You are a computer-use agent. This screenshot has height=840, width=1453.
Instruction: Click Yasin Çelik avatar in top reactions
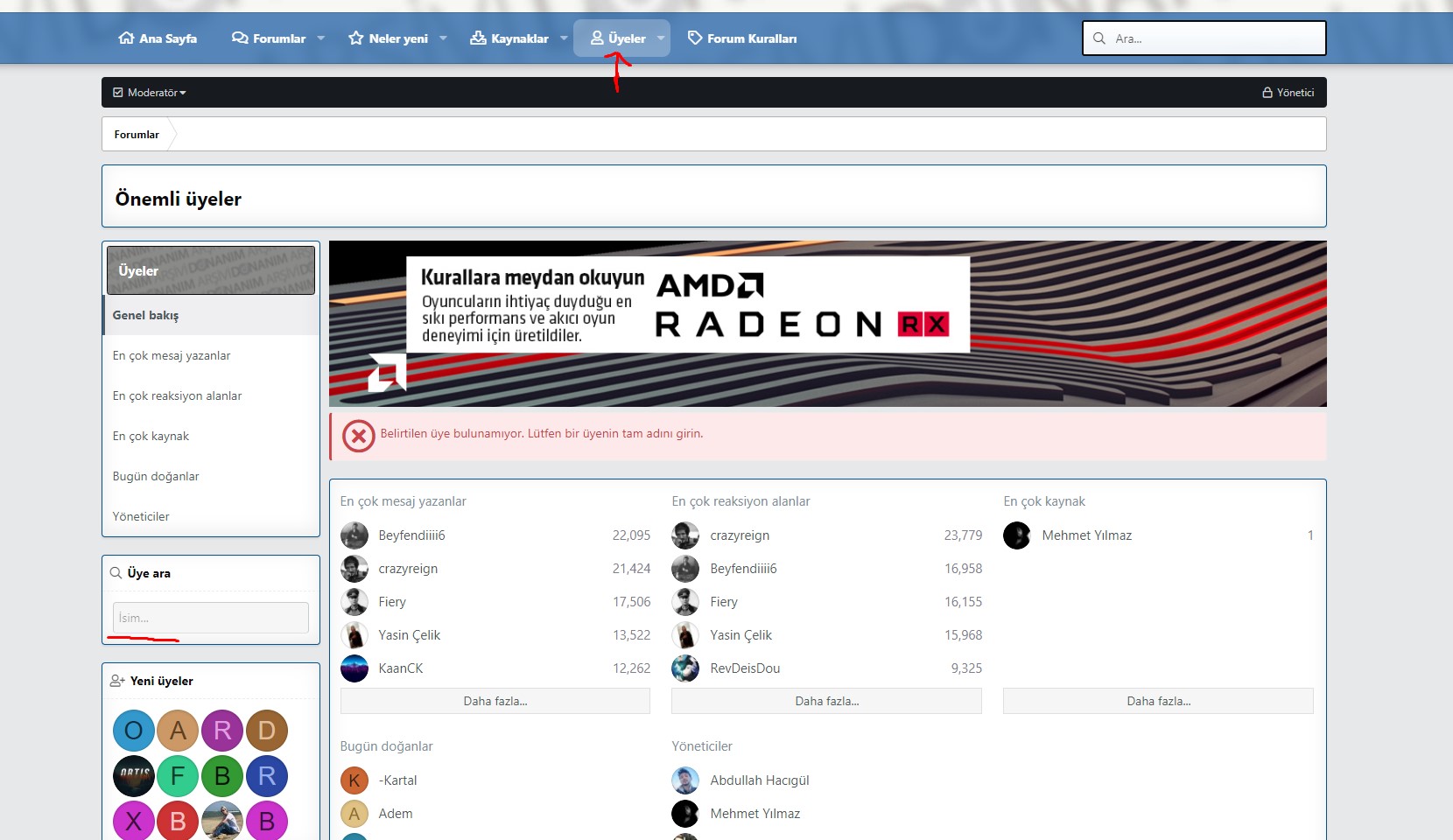point(685,635)
